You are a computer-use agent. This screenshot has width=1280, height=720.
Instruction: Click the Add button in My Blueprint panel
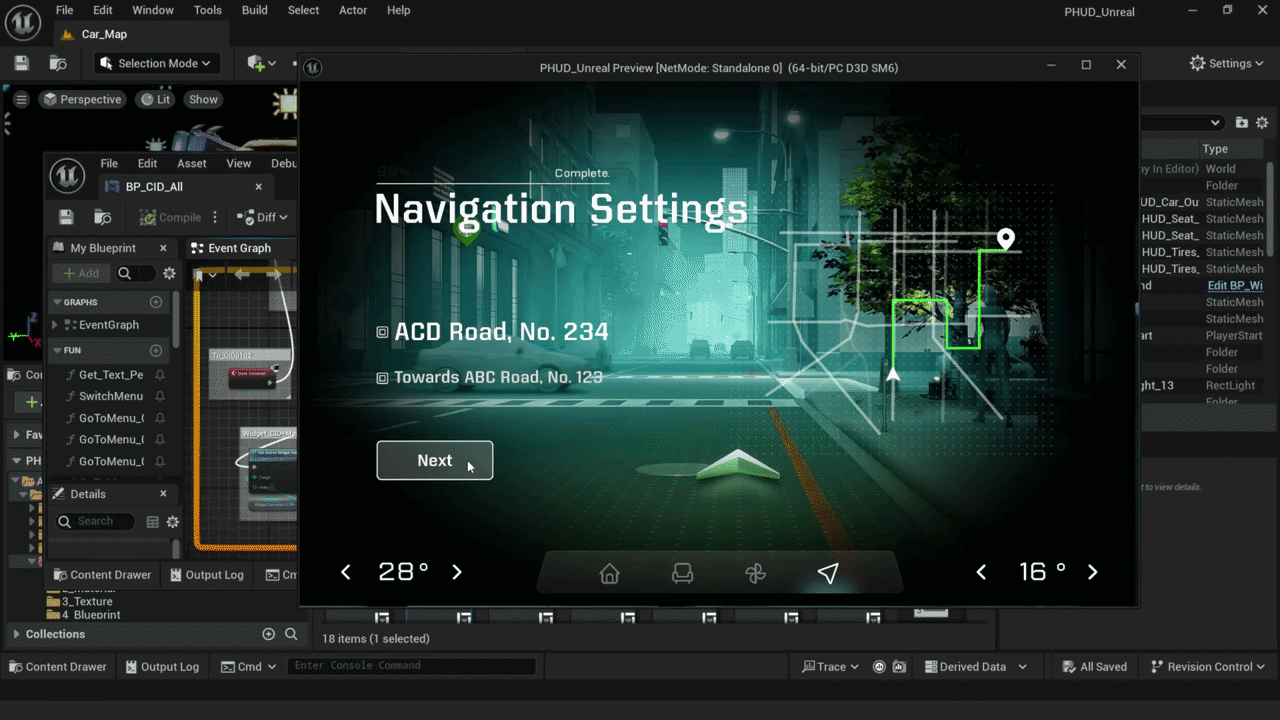point(80,272)
